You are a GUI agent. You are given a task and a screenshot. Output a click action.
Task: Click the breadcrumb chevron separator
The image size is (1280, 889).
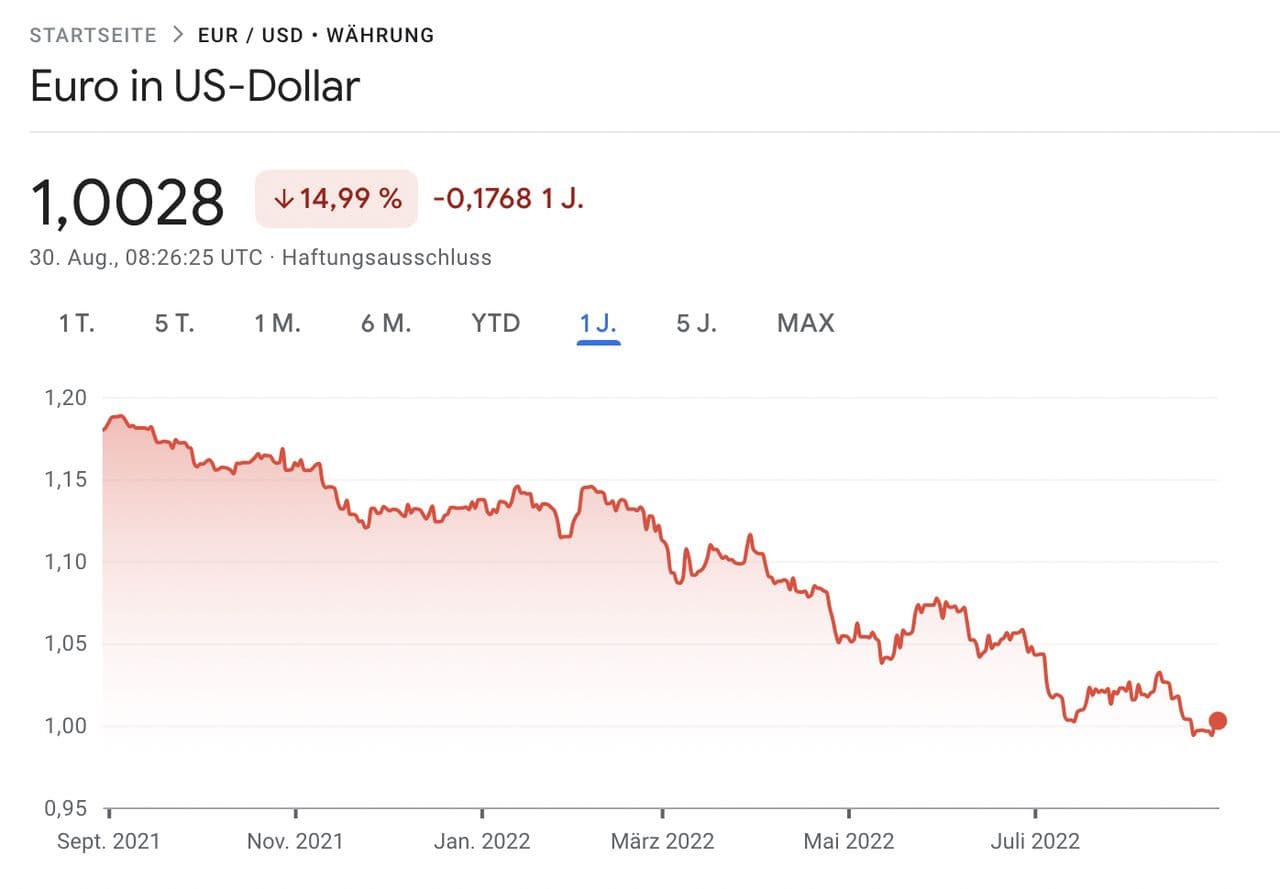pyautogui.click(x=178, y=35)
